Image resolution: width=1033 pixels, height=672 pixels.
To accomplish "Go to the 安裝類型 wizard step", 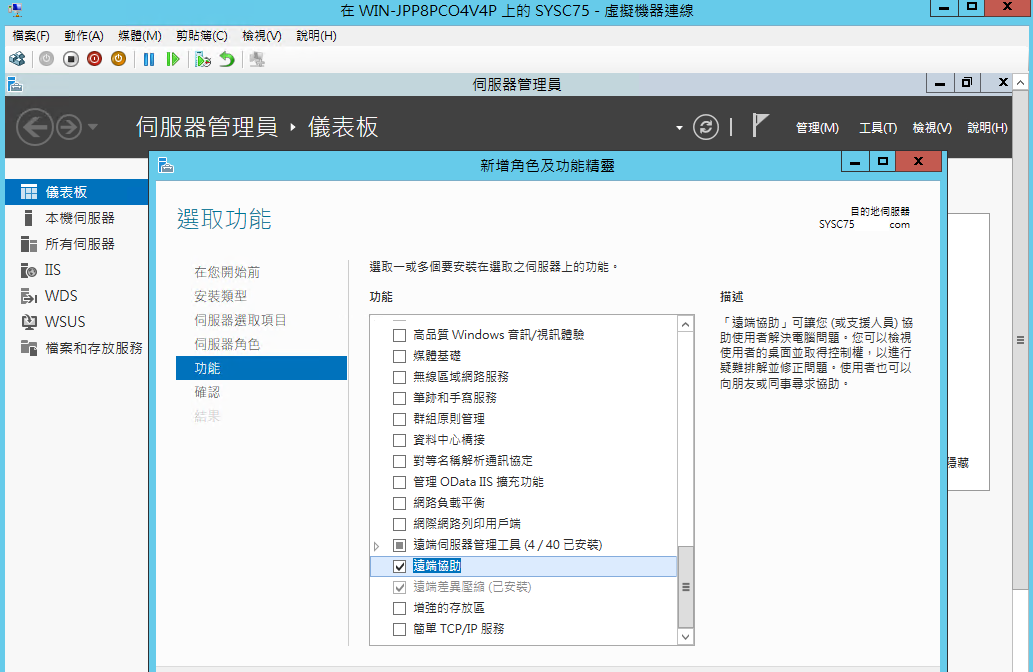I will [221, 296].
